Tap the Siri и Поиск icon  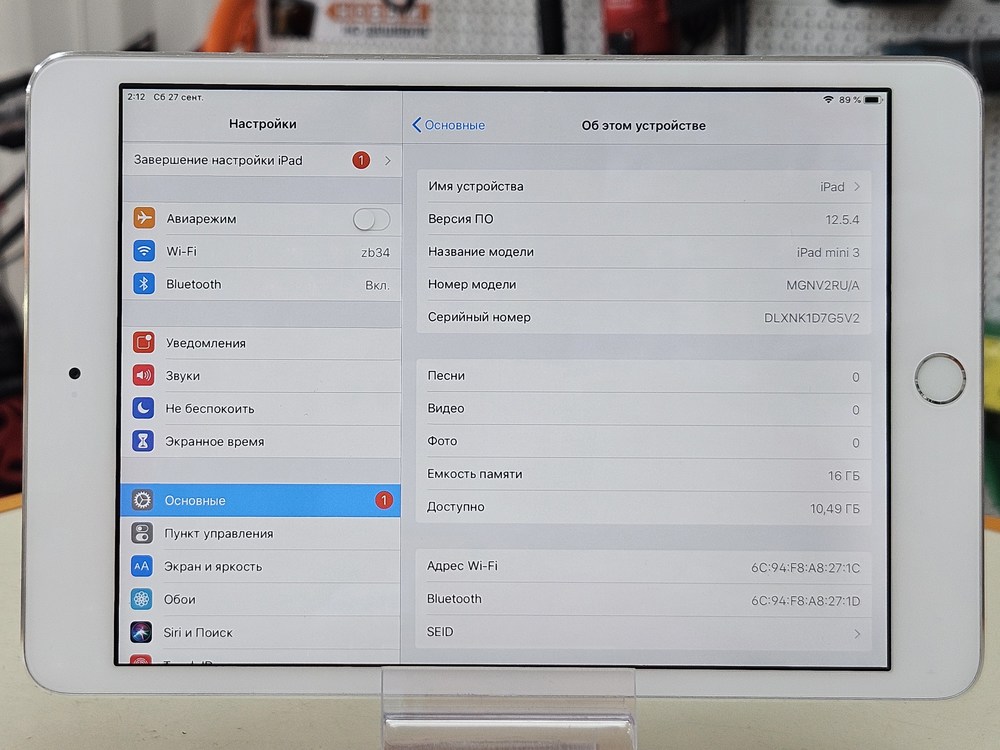coord(140,632)
